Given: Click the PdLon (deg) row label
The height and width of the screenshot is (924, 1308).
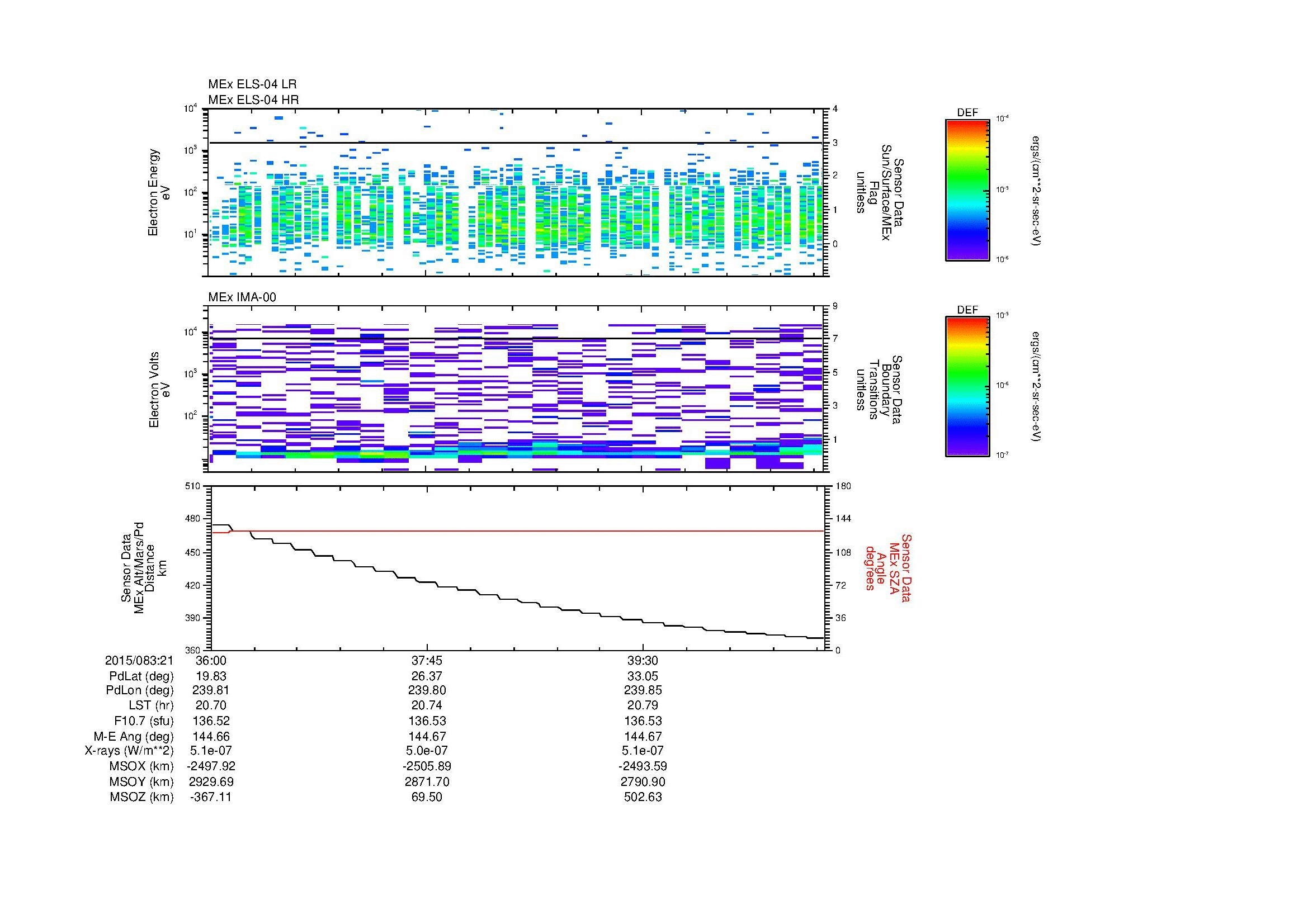Looking at the screenshot, I should tap(140, 690).
